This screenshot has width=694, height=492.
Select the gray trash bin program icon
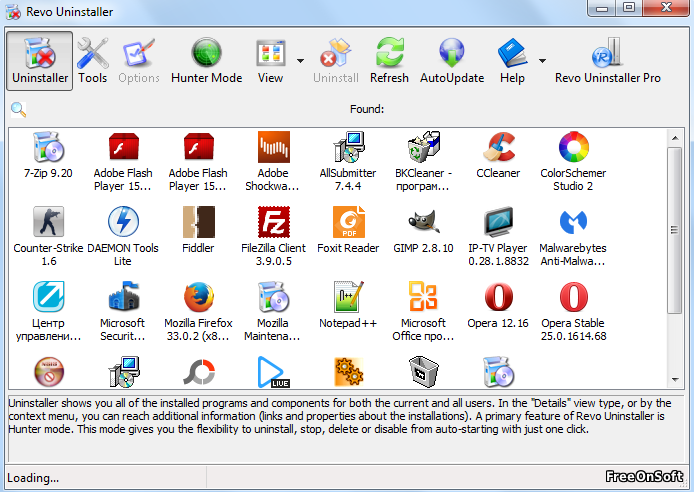(x=424, y=372)
